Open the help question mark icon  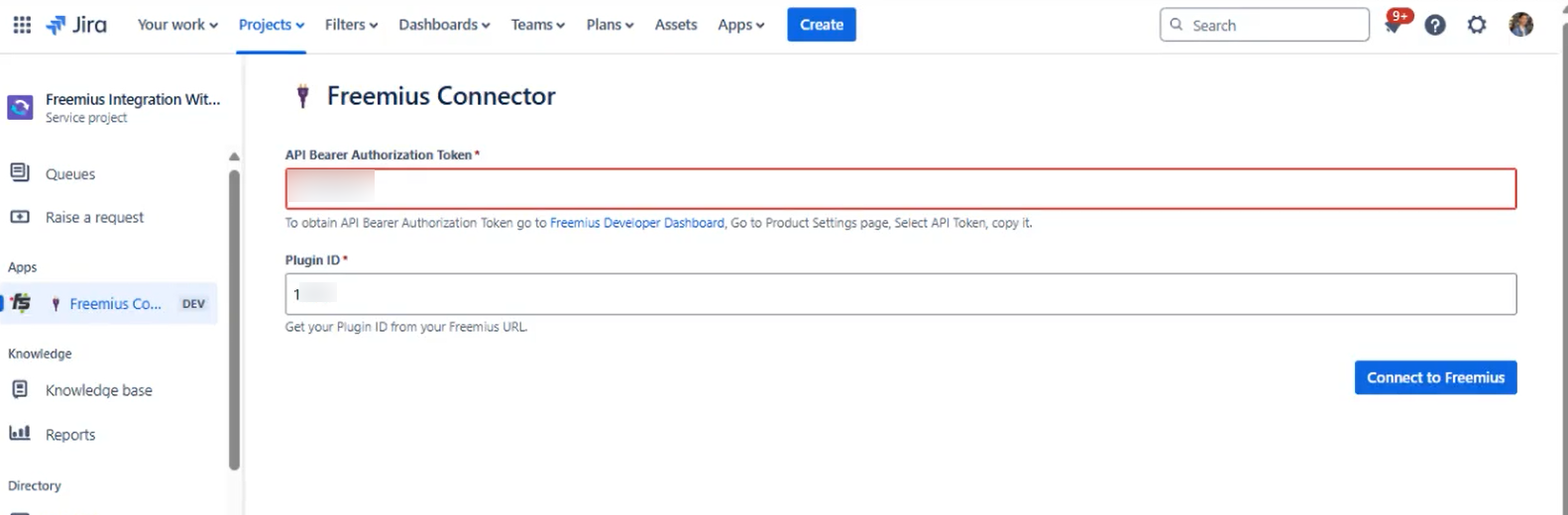(x=1434, y=25)
